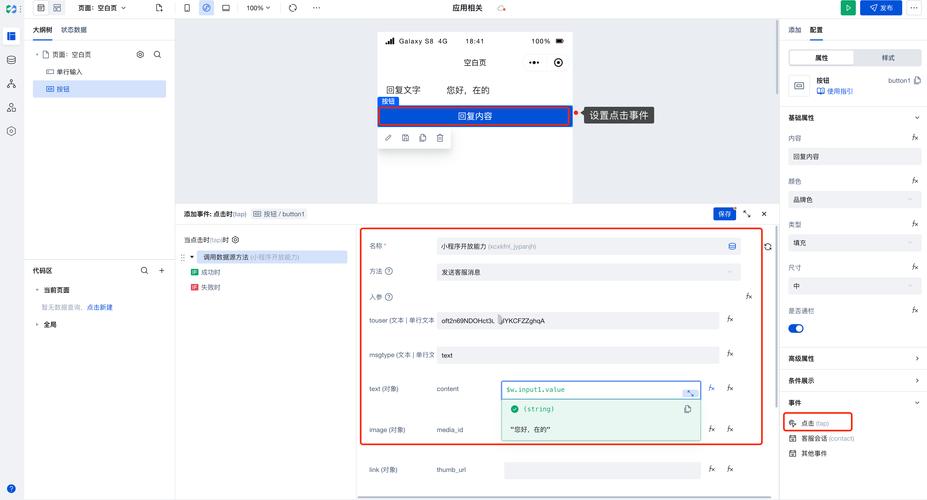Select the 属性 segment tab
This screenshot has height=500, width=927.
pyautogui.click(x=821, y=58)
